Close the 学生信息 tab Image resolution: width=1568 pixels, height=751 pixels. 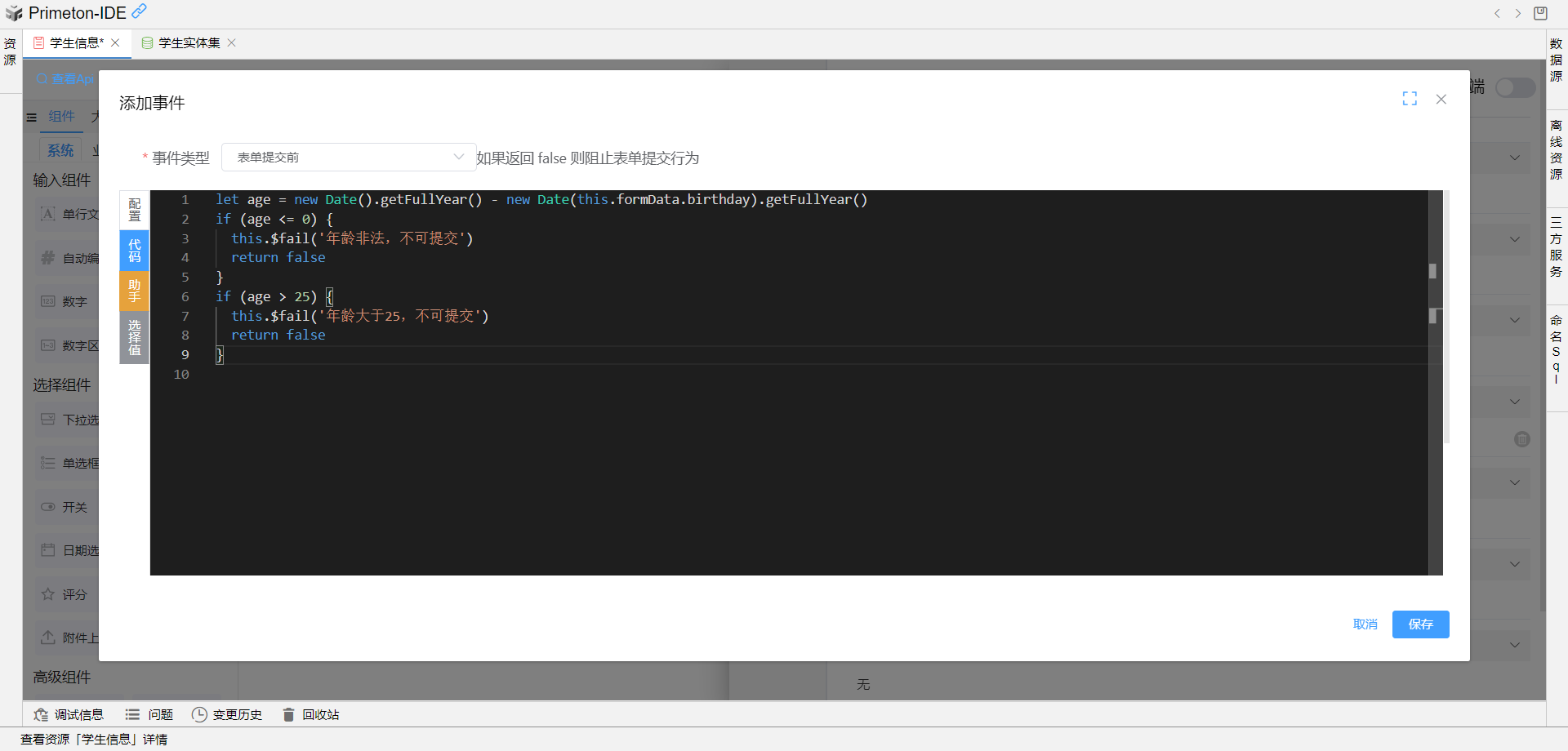[116, 43]
